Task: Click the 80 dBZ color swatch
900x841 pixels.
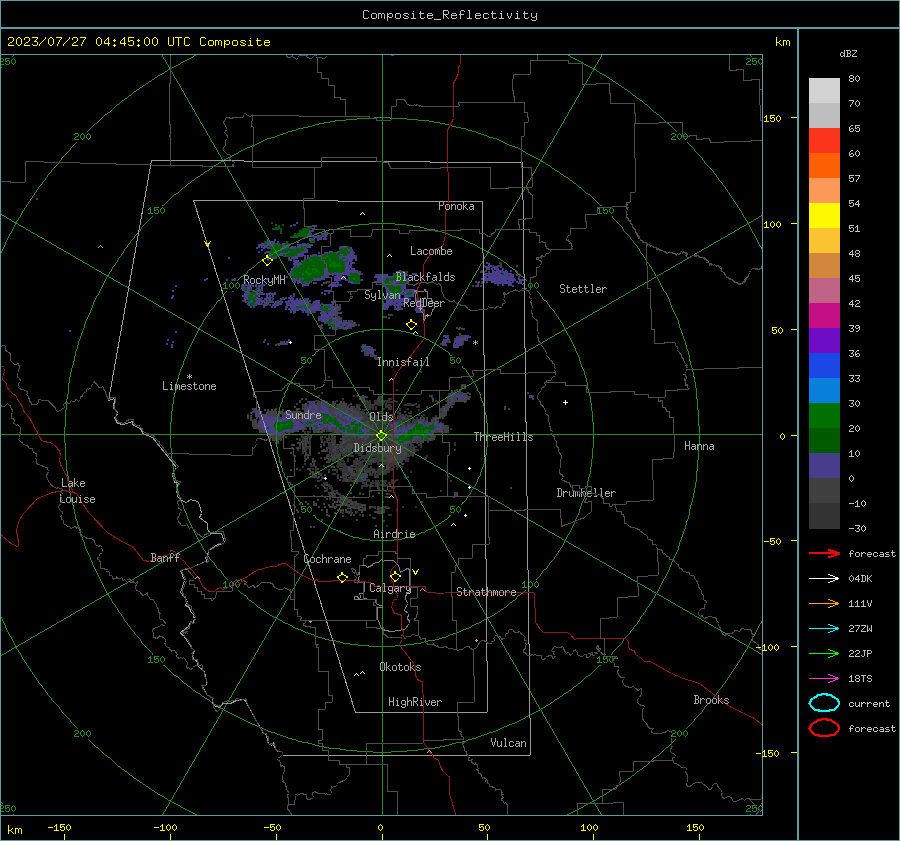Action: click(824, 90)
